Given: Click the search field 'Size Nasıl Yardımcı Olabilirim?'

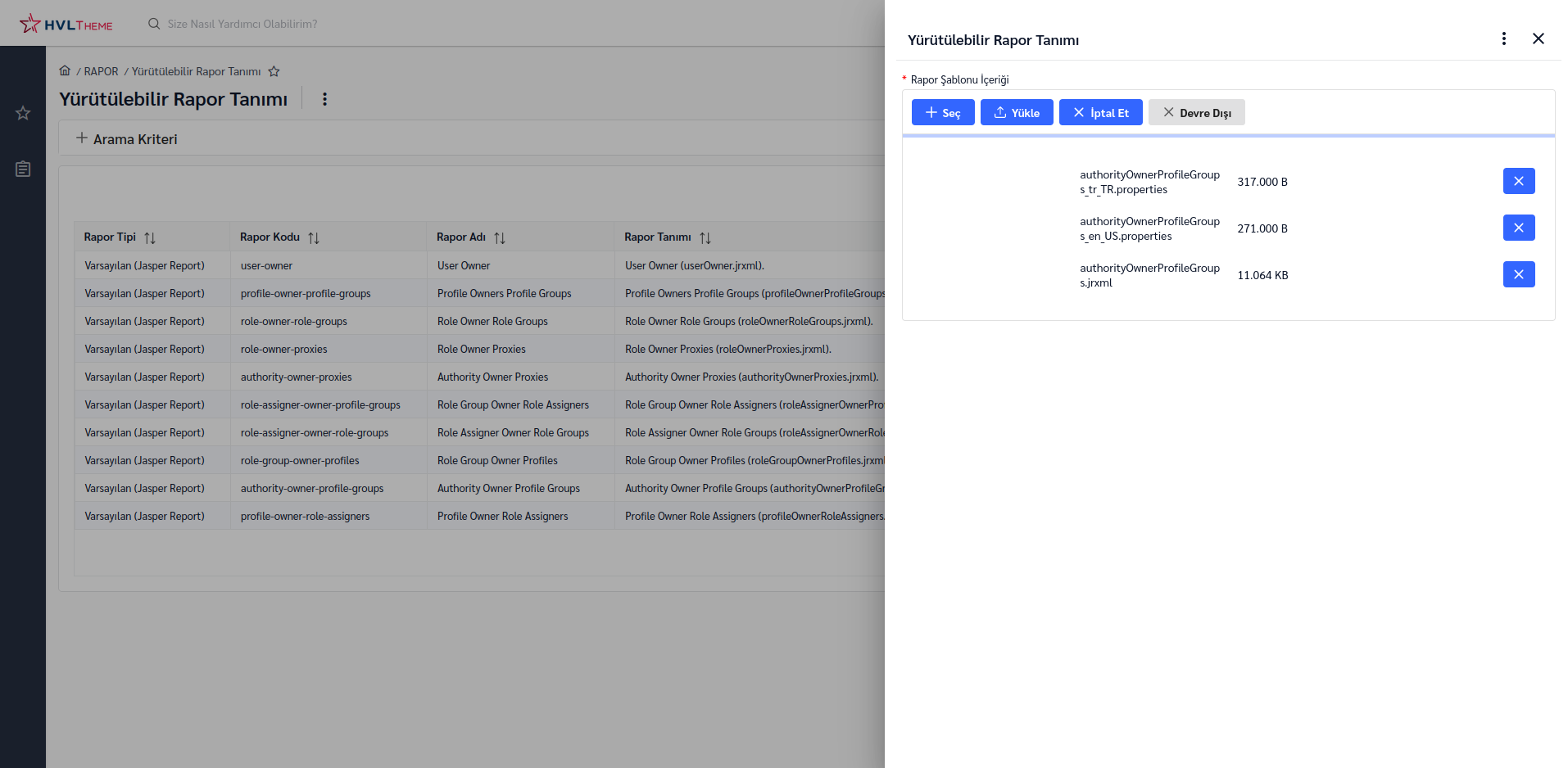Looking at the screenshot, I should pyautogui.click(x=242, y=24).
